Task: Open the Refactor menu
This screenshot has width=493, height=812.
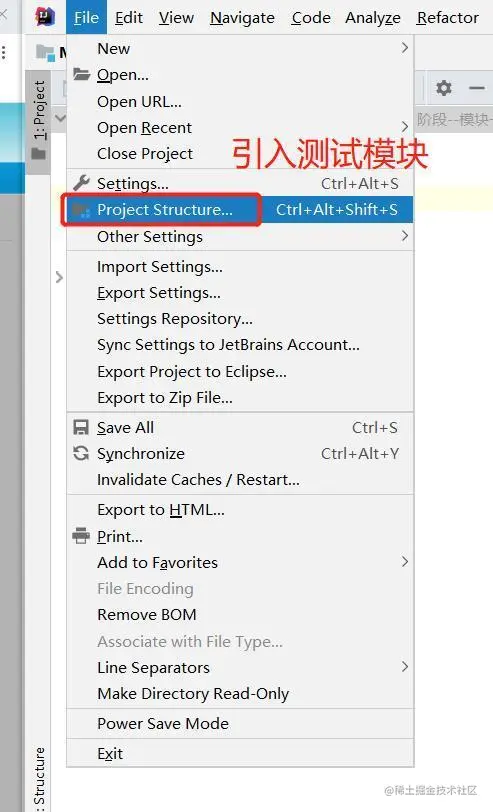Action: 448,18
